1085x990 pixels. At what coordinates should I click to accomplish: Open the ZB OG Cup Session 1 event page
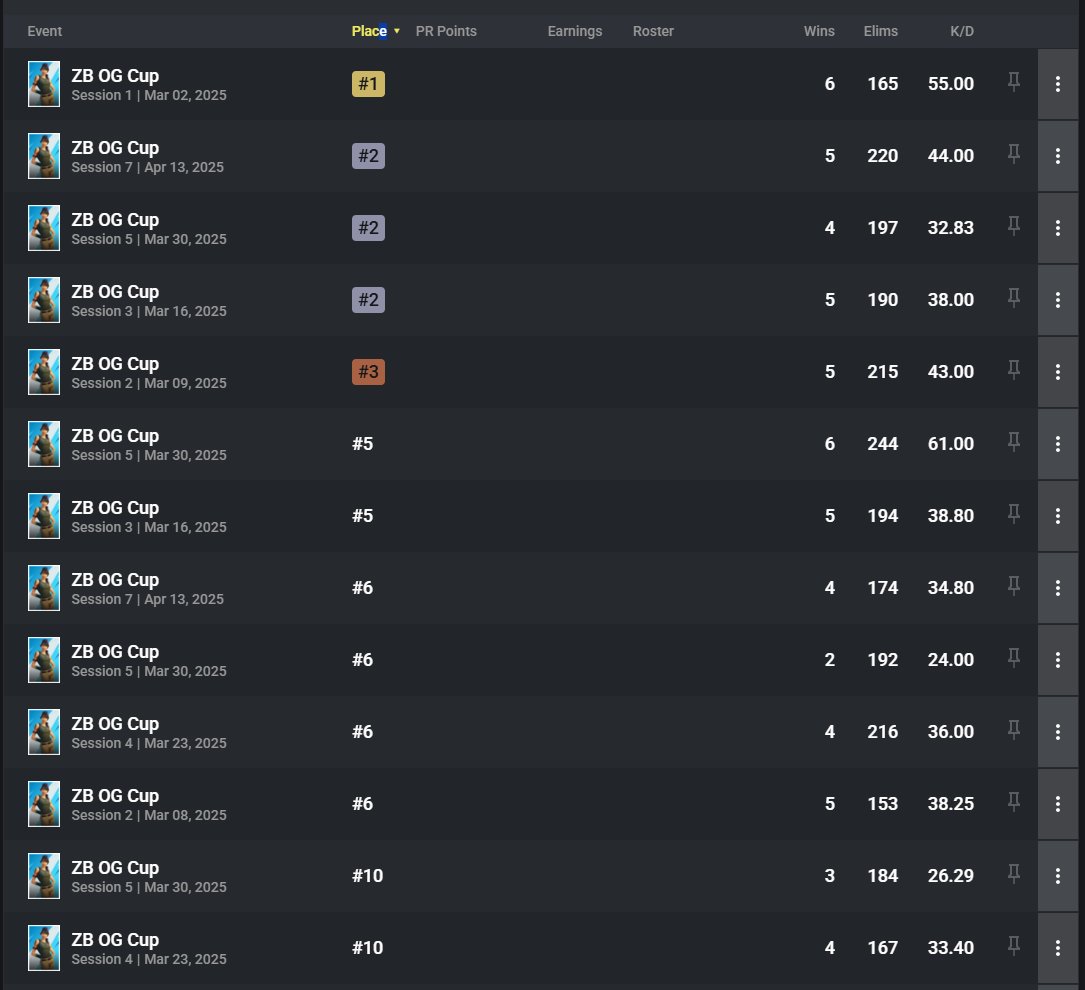(x=116, y=74)
